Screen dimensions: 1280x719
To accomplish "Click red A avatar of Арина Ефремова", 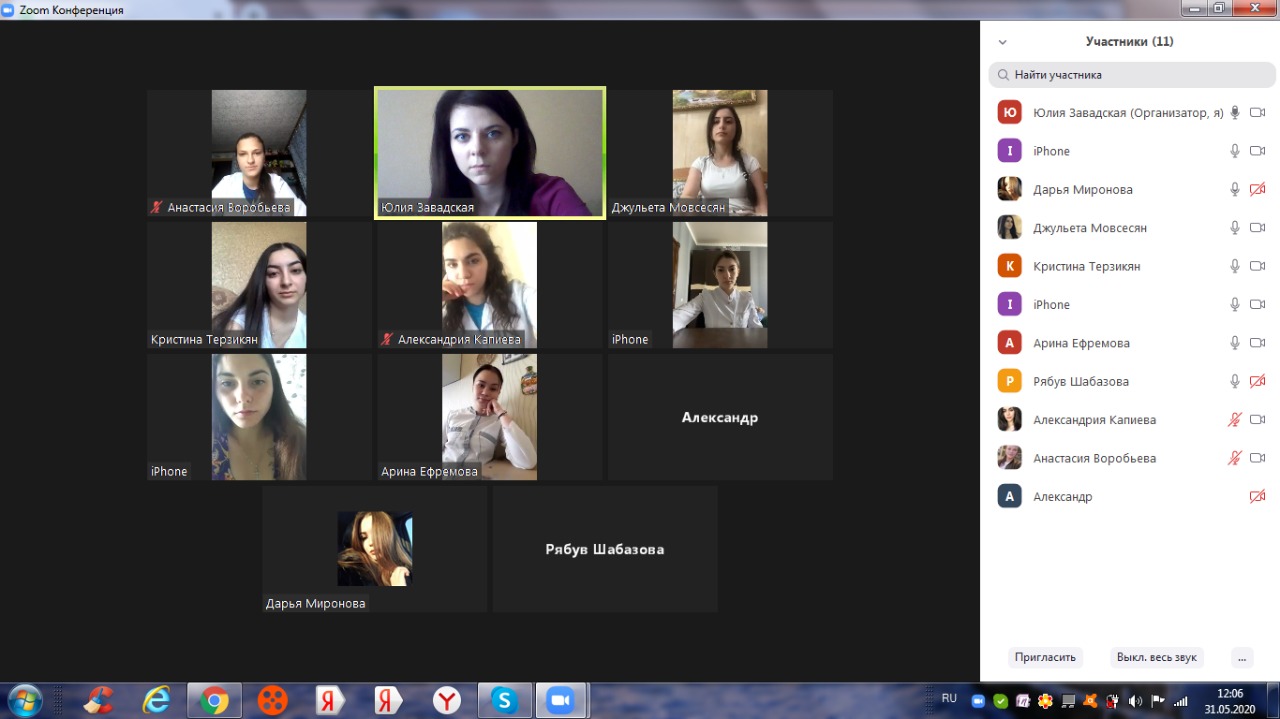I will [1009, 343].
